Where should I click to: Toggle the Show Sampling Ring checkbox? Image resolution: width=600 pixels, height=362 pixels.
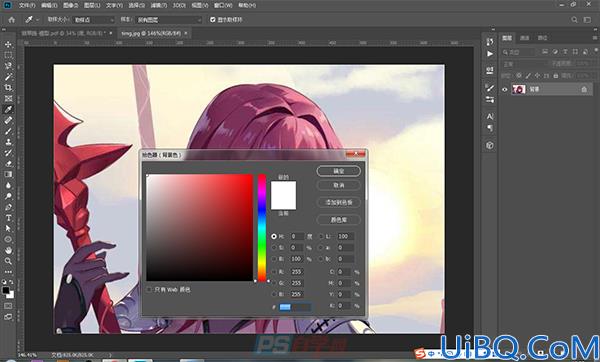point(213,20)
